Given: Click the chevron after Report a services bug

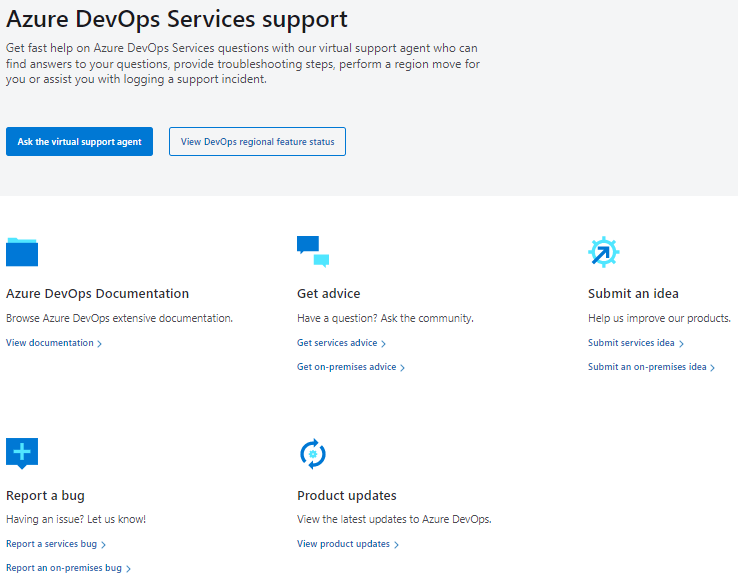Looking at the screenshot, I should tap(103, 545).
